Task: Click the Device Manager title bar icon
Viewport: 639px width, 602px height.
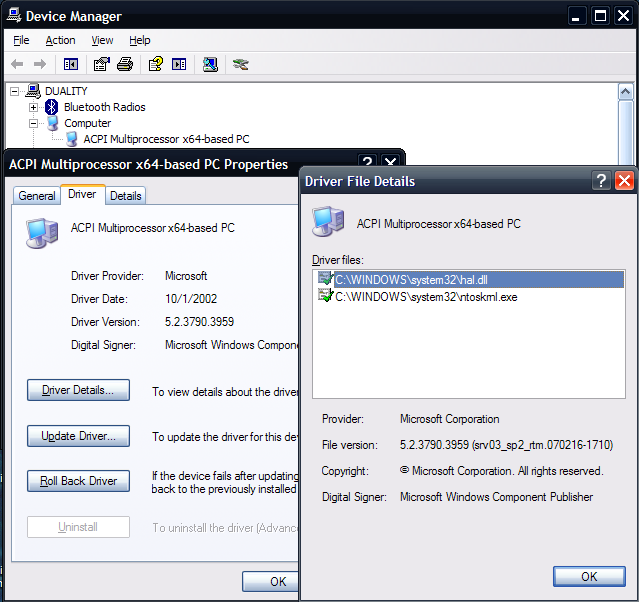Action: point(14,15)
